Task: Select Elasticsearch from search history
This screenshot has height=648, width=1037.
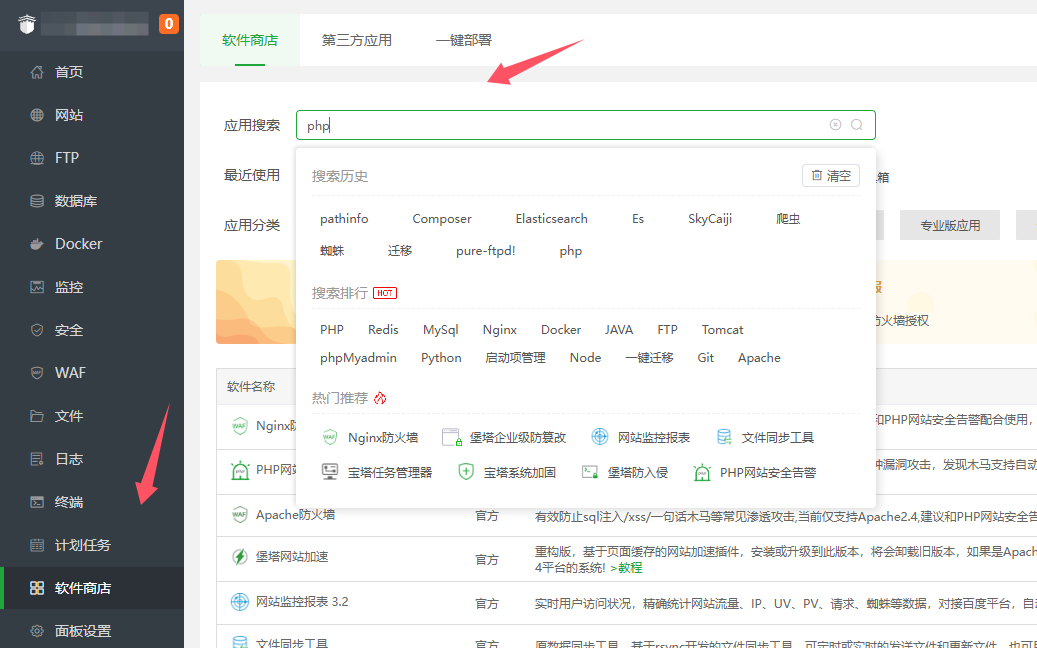Action: tap(552, 219)
